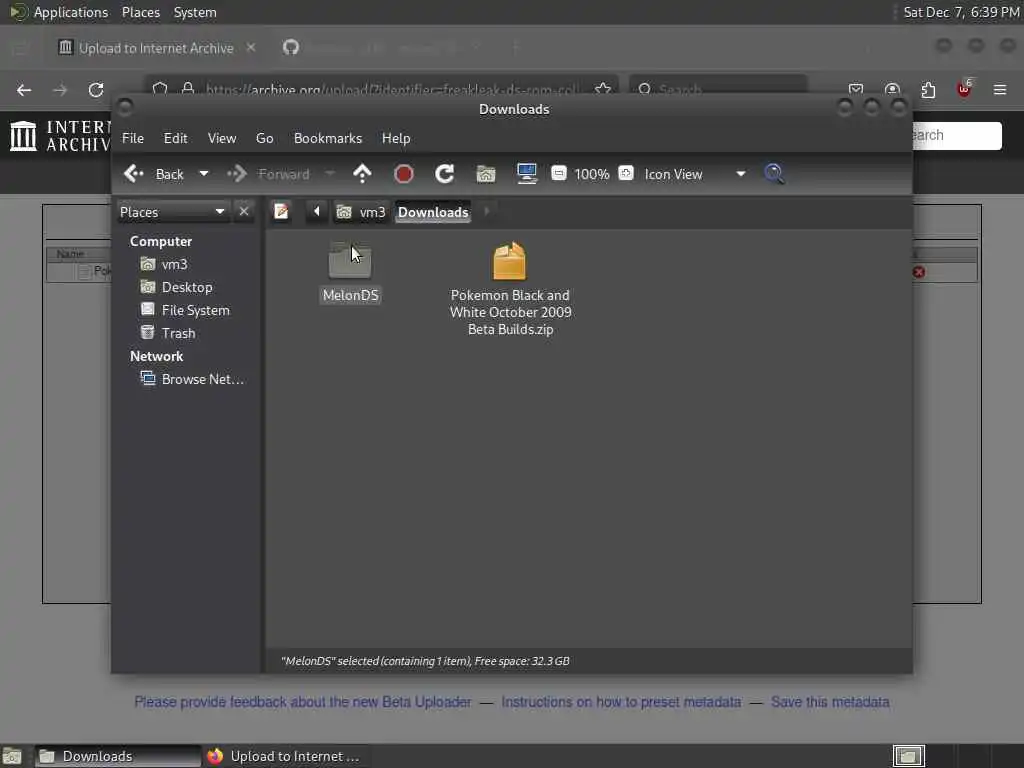
Task: Click the address bar lock icon
Action: pyautogui.click(x=188, y=89)
